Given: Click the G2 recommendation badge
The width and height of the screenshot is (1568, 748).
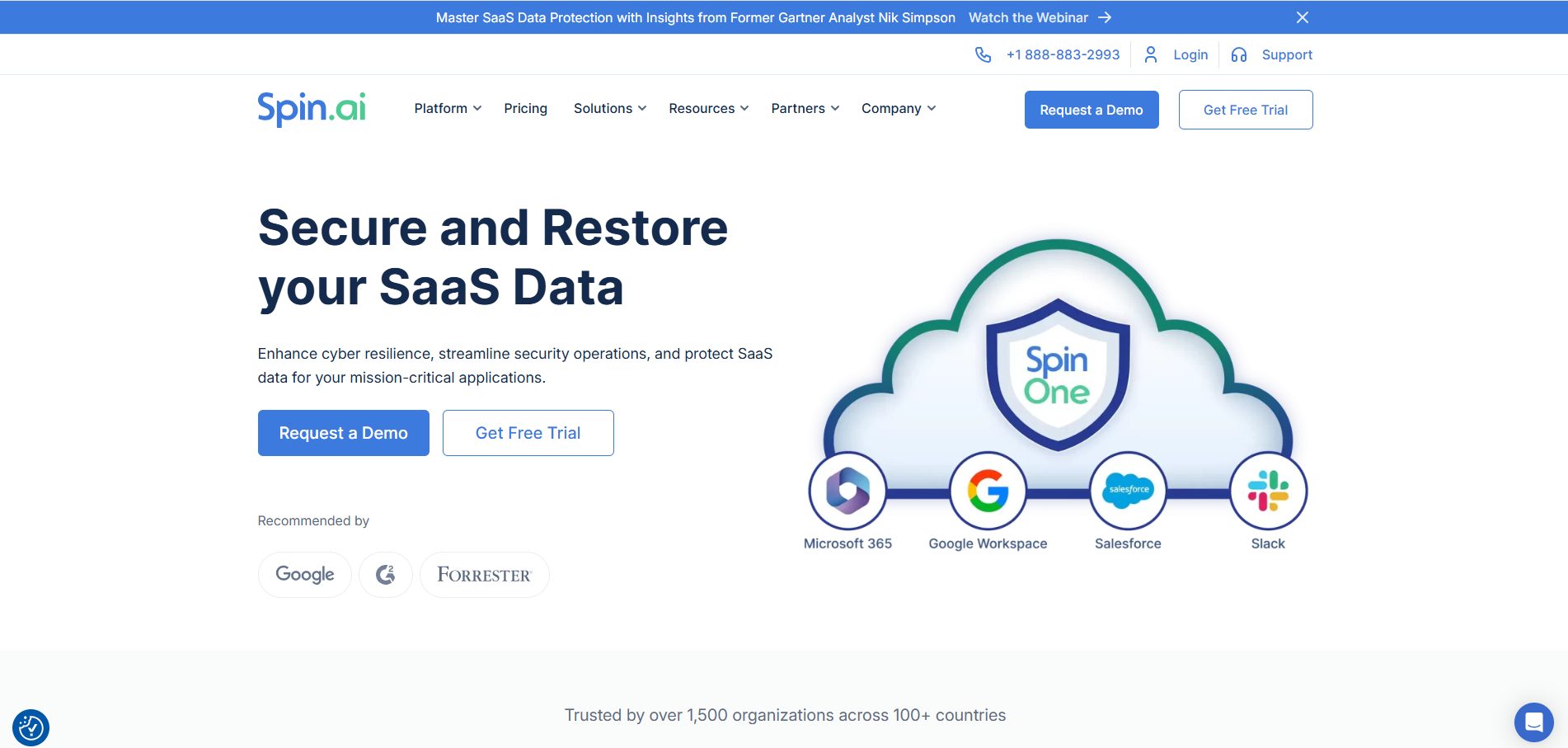Looking at the screenshot, I should tap(385, 575).
